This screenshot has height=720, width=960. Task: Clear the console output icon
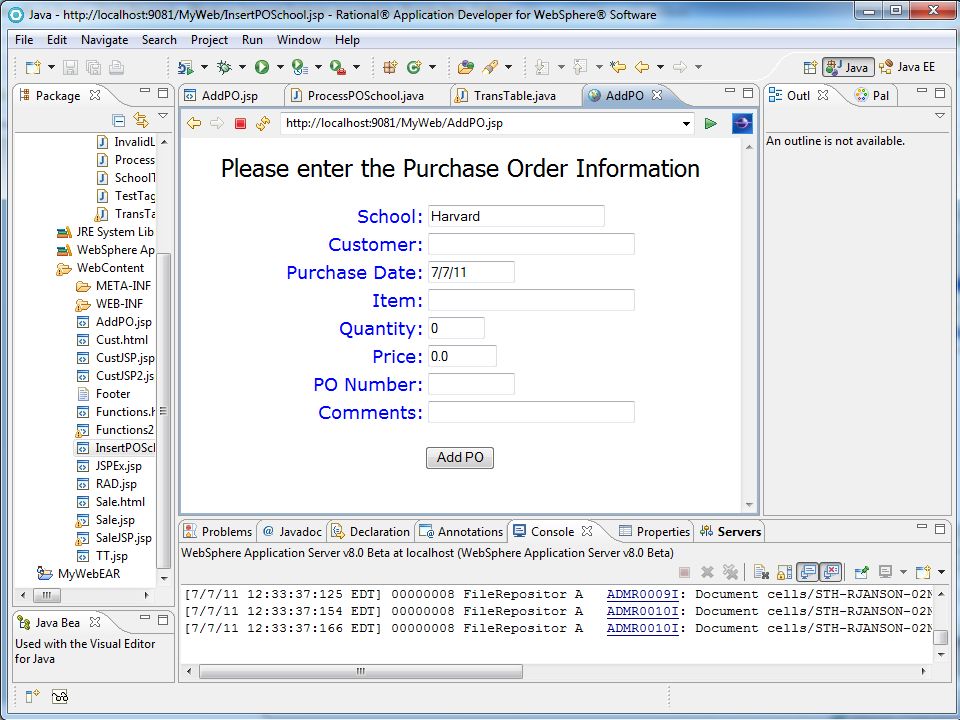(x=761, y=572)
